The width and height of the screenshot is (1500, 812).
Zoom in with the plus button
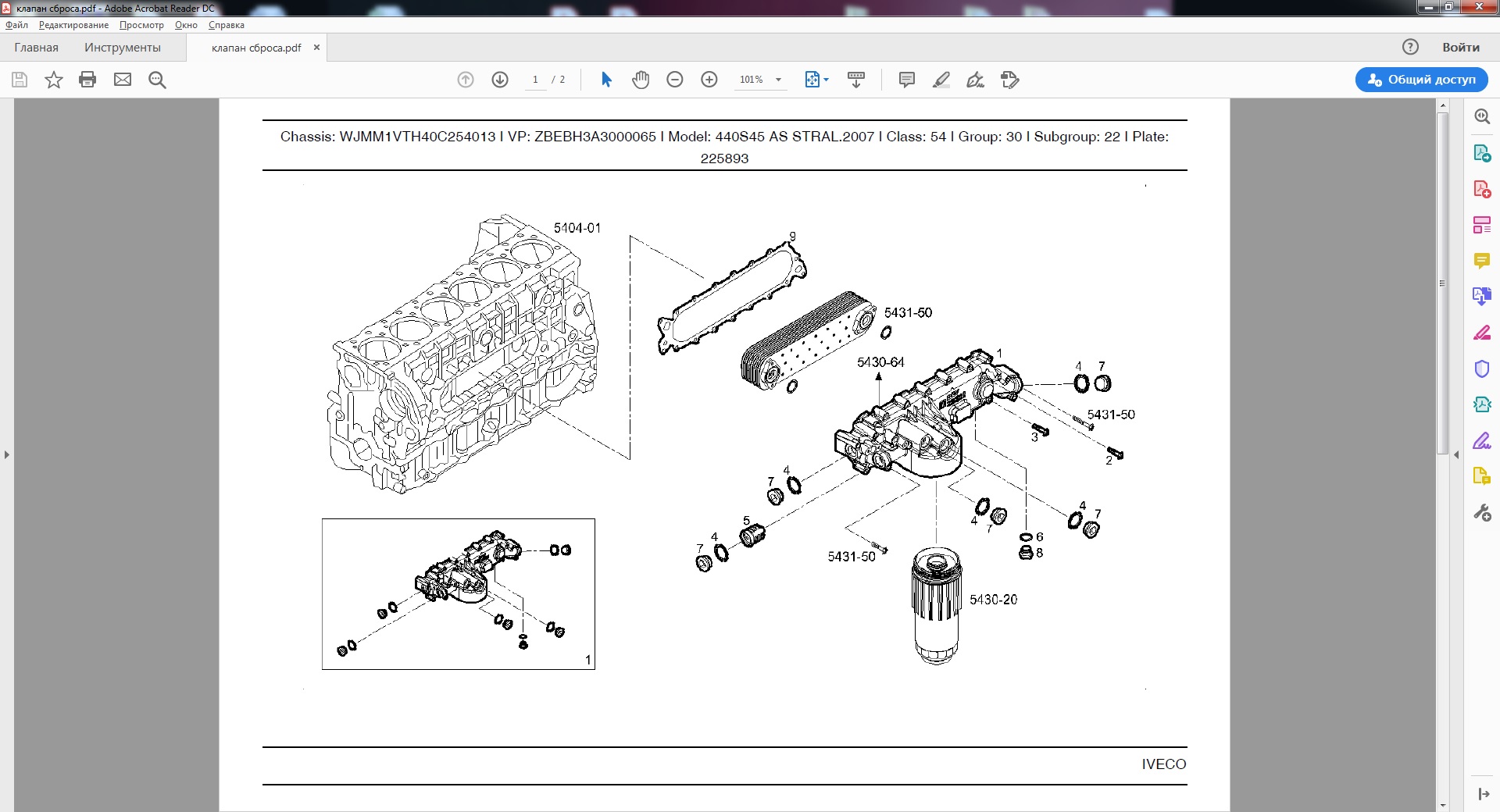(x=709, y=80)
